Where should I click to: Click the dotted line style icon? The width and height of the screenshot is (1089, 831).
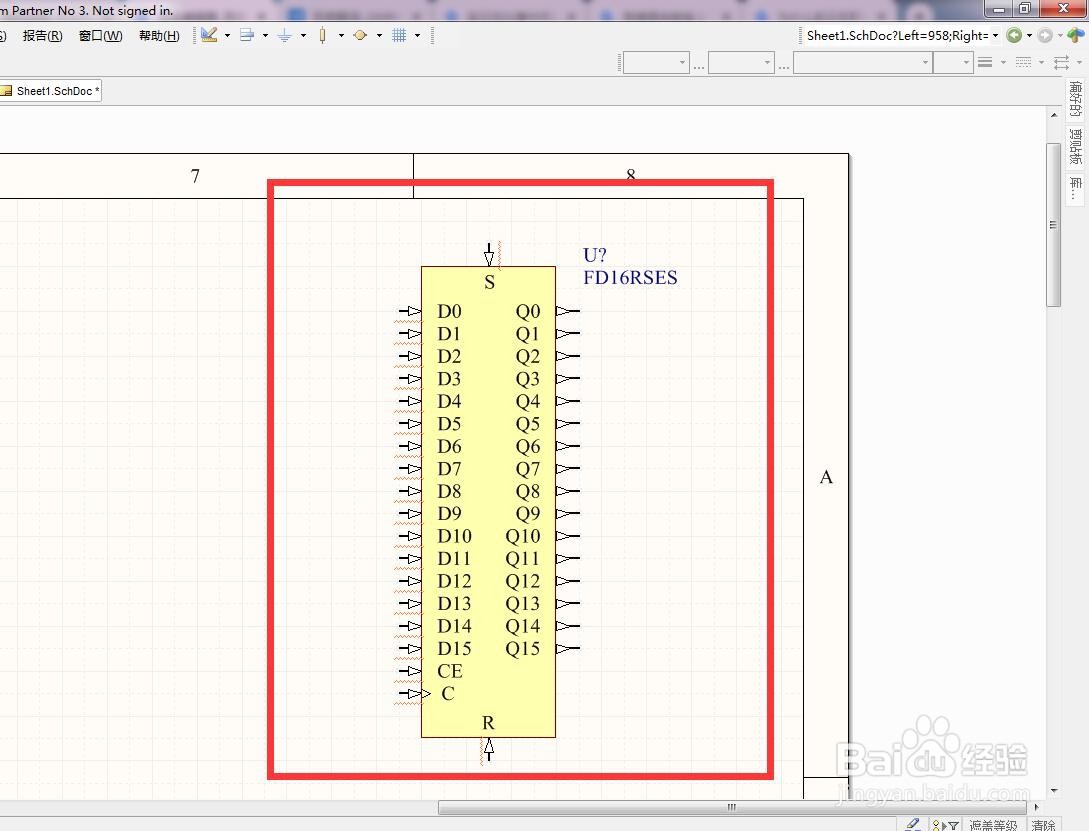(1023, 62)
